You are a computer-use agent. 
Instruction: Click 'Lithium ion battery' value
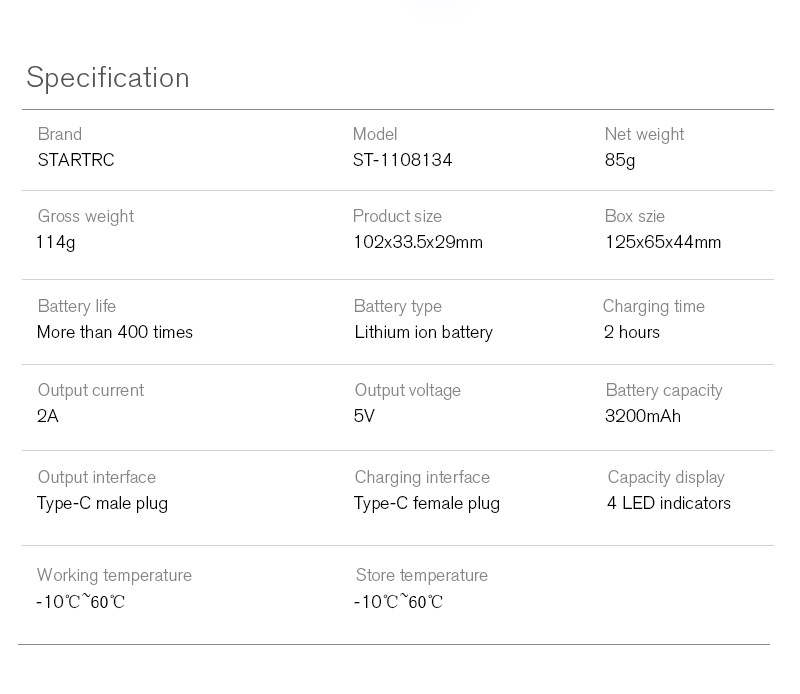tap(423, 332)
